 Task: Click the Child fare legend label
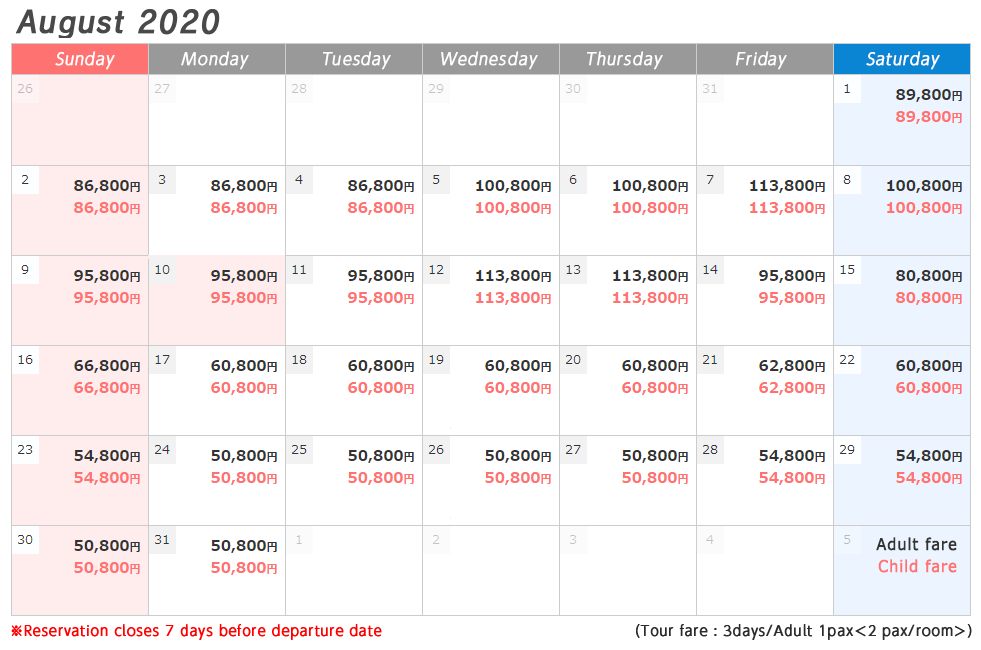tap(917, 566)
